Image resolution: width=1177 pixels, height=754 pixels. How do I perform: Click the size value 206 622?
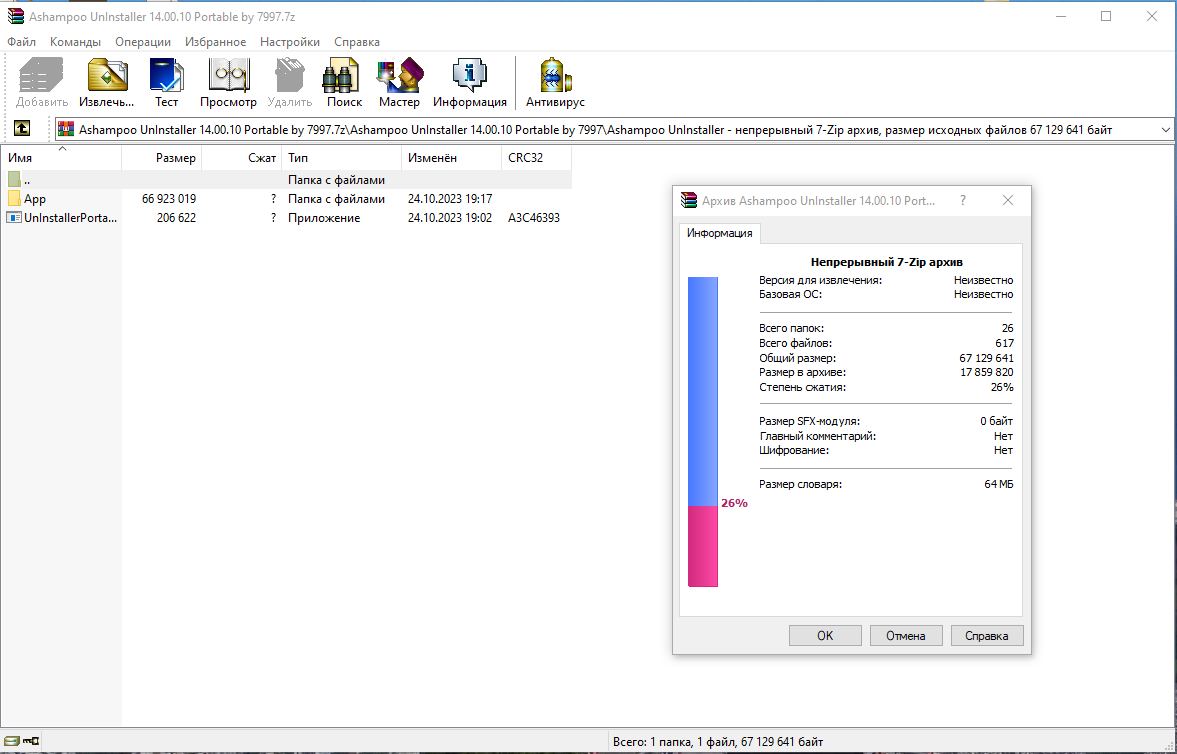(x=176, y=218)
